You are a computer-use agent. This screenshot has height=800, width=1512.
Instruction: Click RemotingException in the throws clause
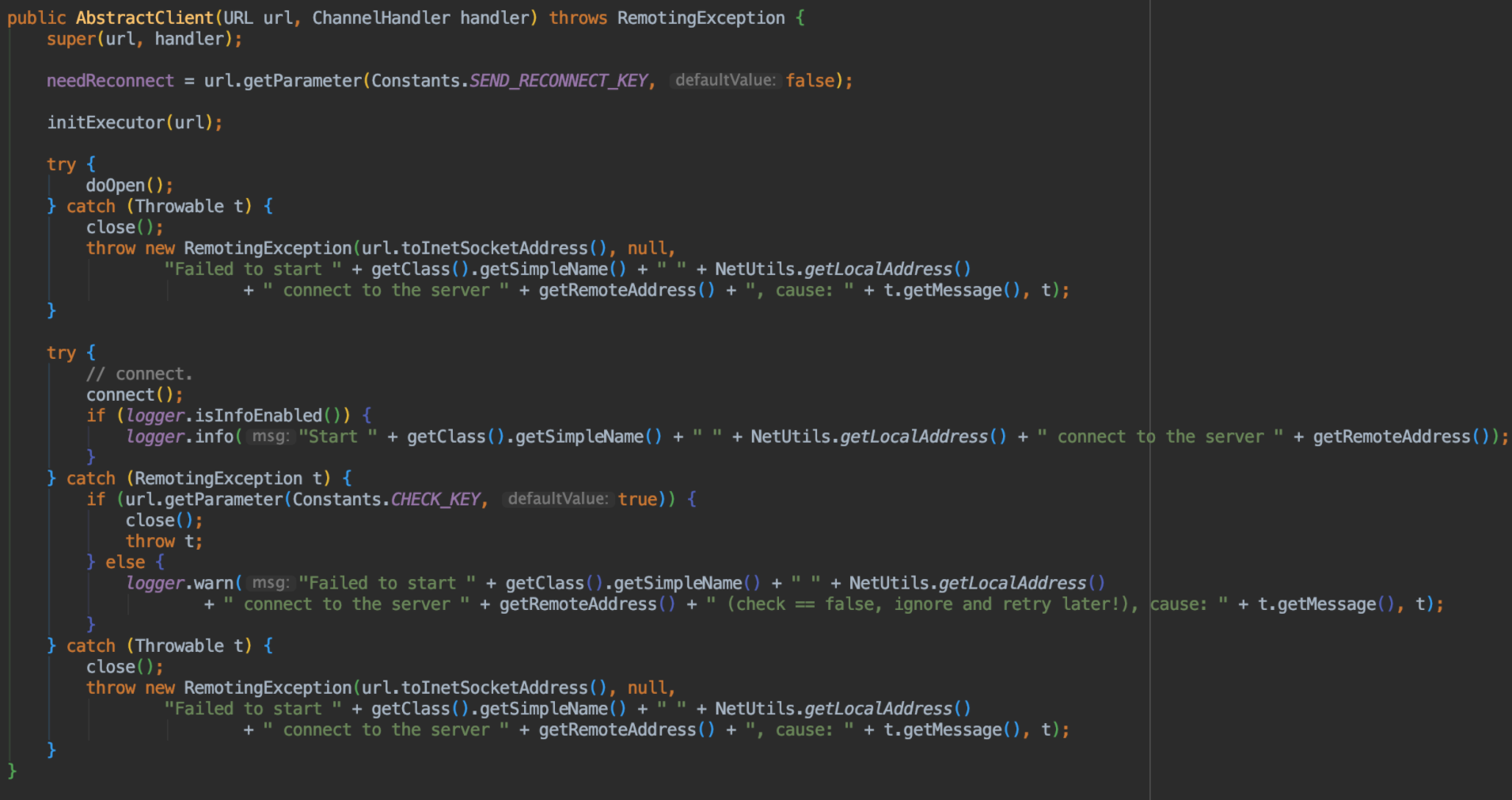(x=701, y=17)
